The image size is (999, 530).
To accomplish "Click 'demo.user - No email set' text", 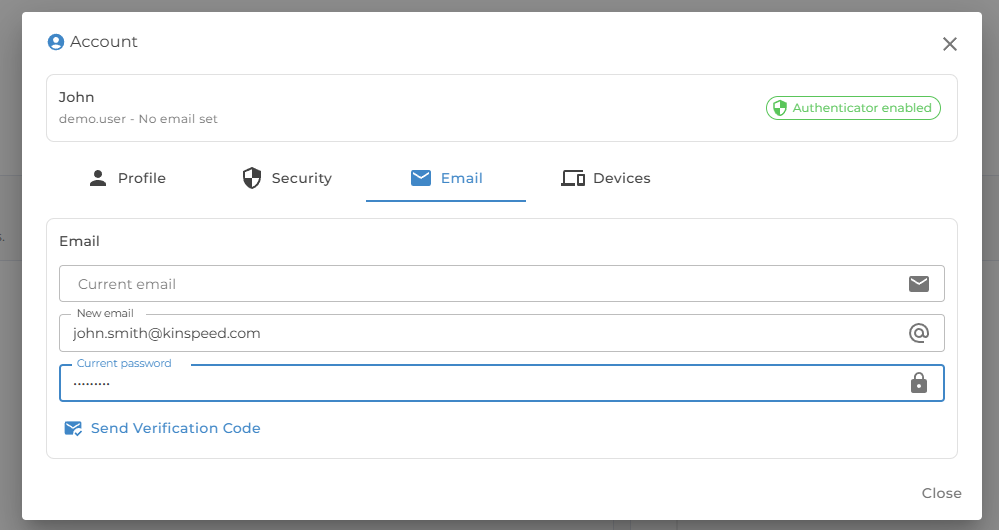I will click(x=138, y=119).
